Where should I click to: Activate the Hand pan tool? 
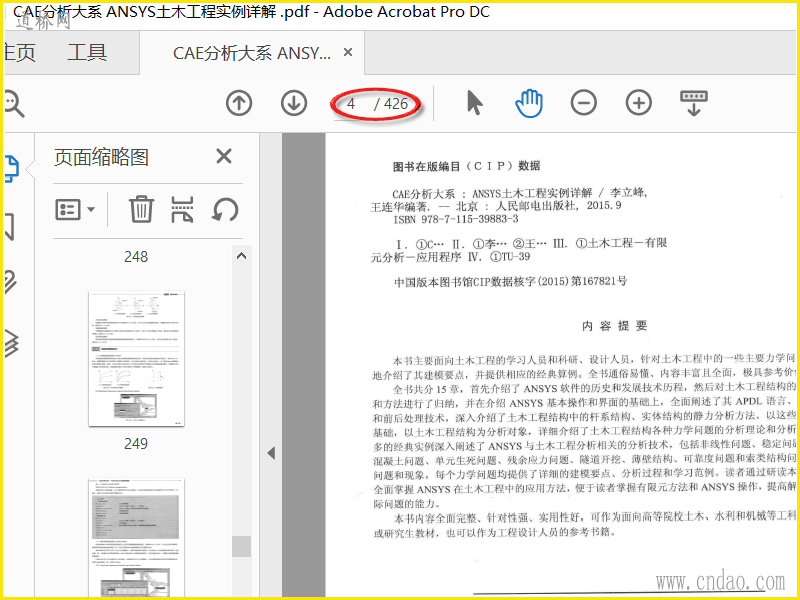point(529,103)
